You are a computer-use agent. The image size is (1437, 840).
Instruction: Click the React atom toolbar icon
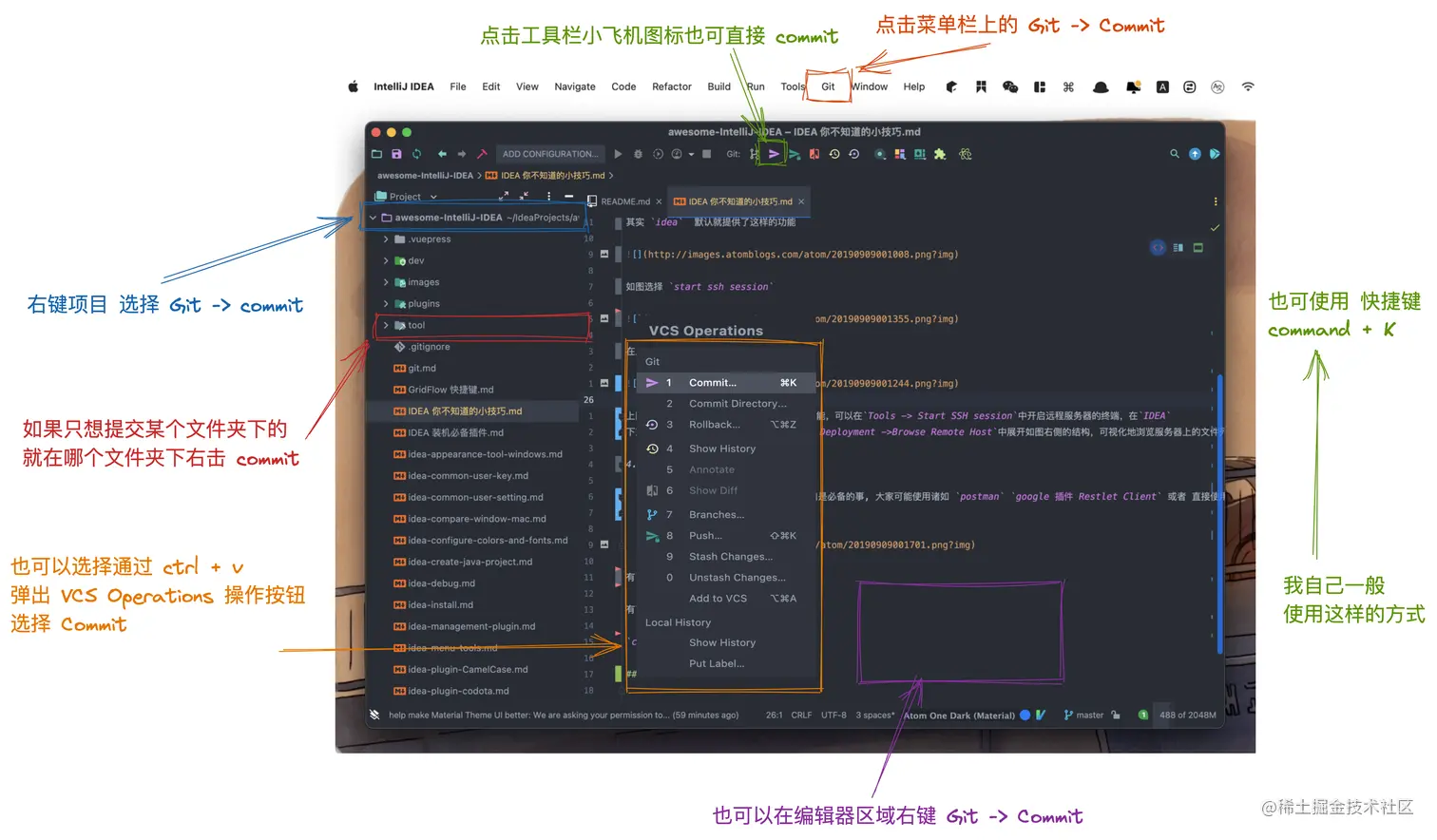(x=966, y=154)
